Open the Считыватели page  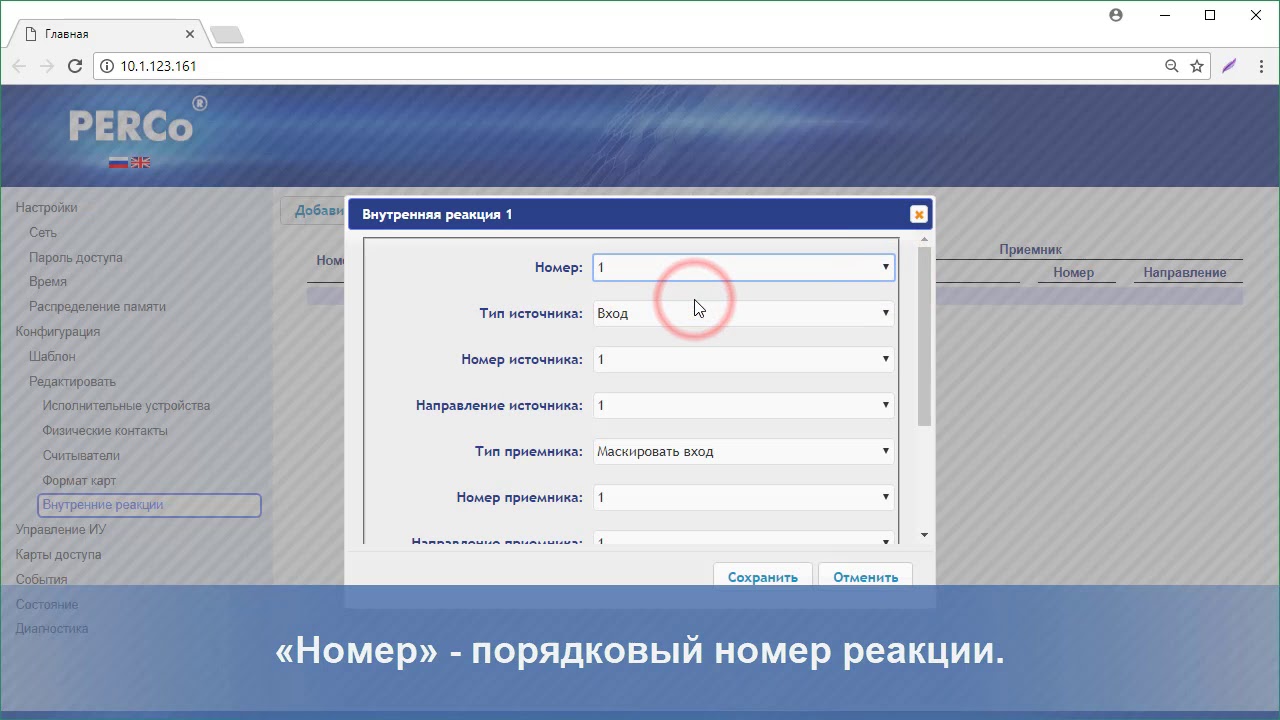point(81,455)
